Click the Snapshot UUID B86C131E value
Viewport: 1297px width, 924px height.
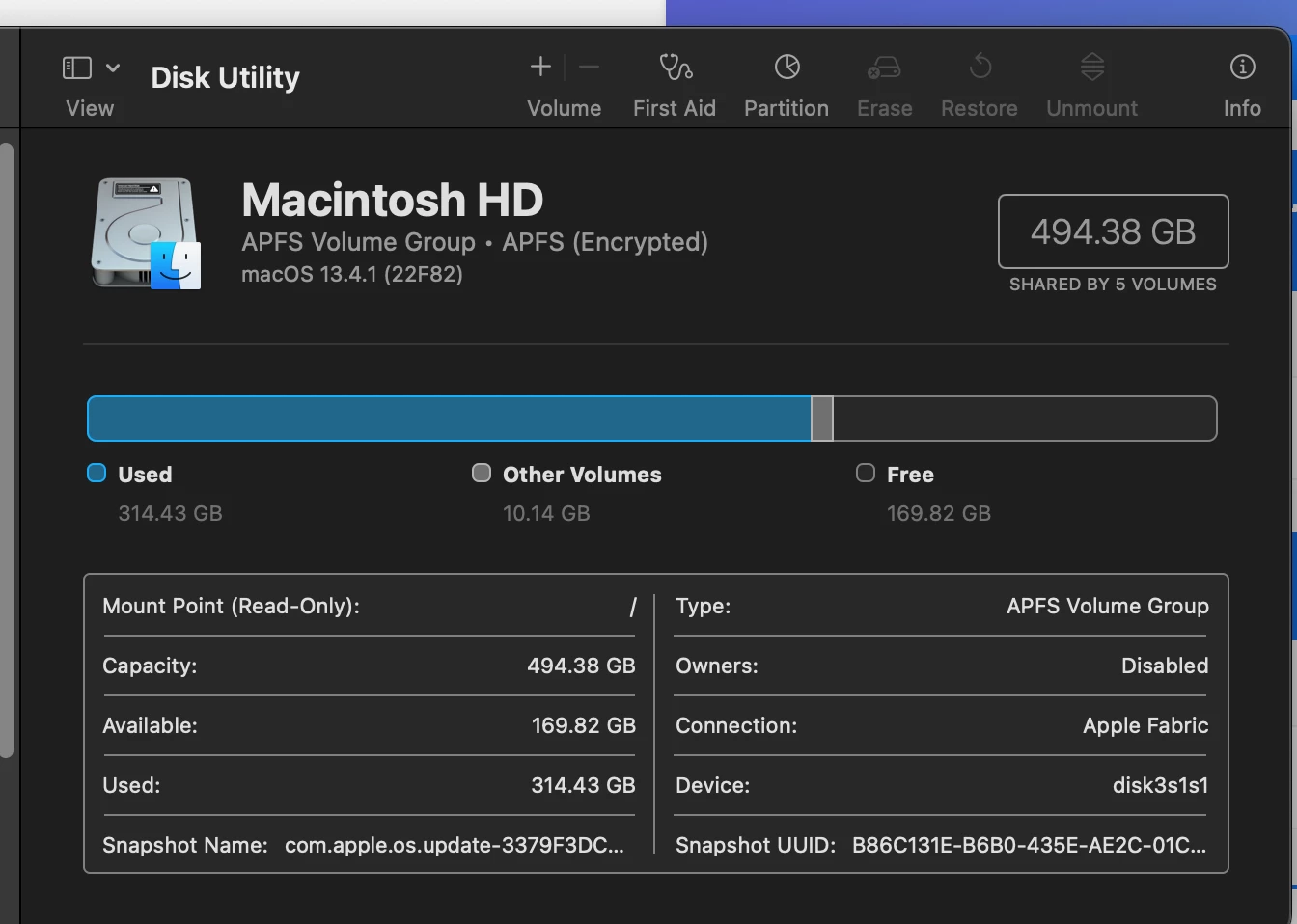(1029, 845)
